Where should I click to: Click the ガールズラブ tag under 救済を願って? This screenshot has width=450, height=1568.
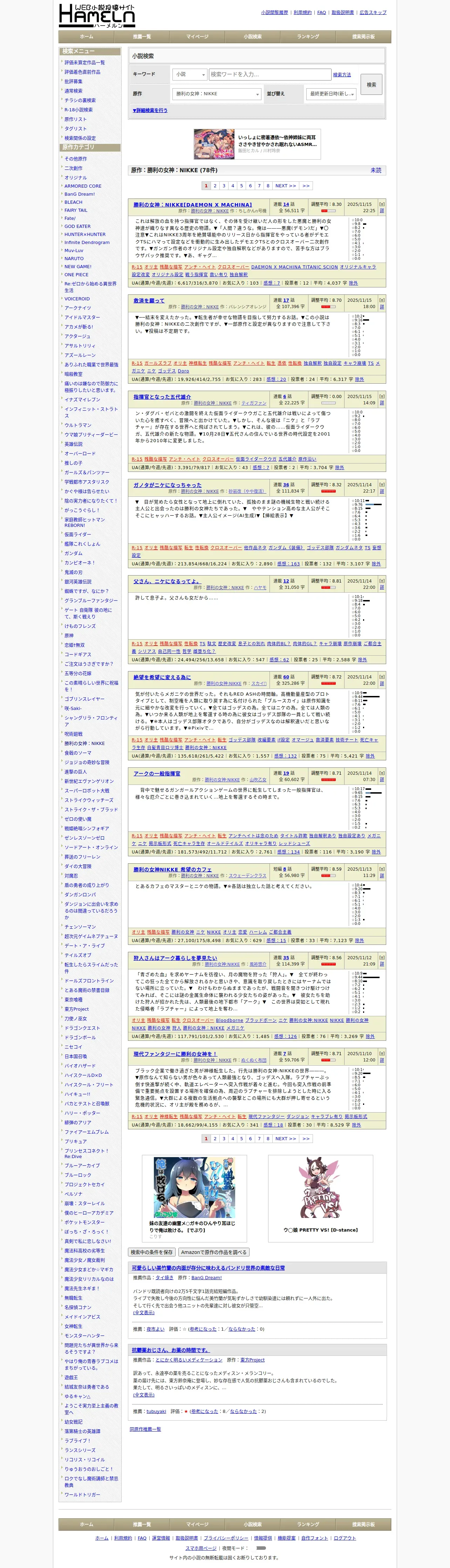158,363
